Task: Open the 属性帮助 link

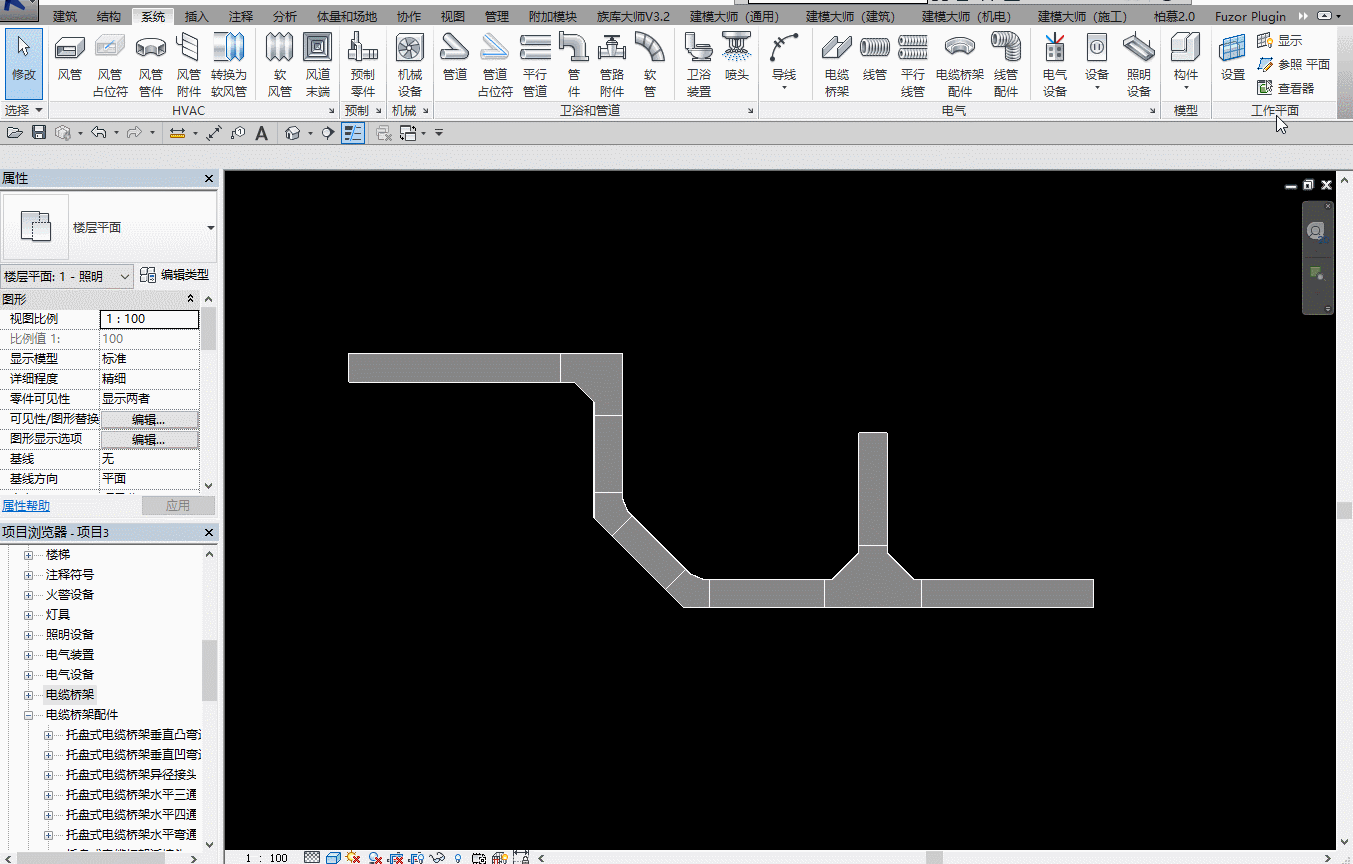Action: point(26,506)
